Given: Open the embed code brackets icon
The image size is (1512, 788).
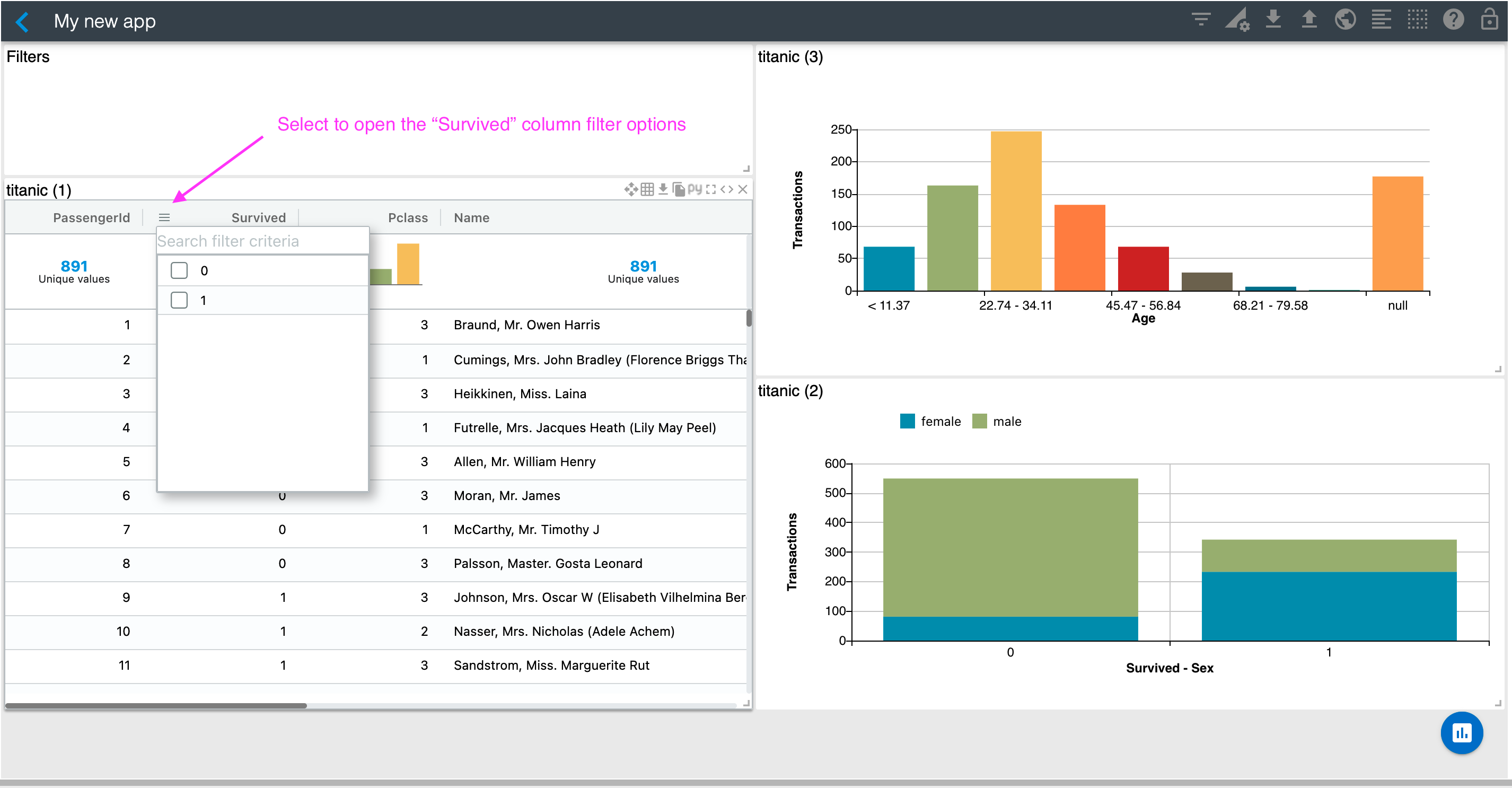Looking at the screenshot, I should 727,189.
